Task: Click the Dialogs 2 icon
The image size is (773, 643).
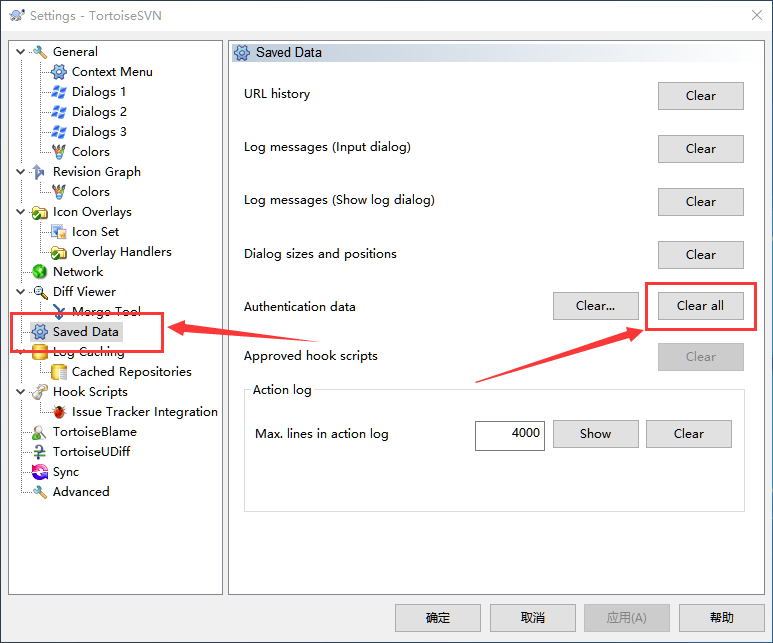Action: 59,112
